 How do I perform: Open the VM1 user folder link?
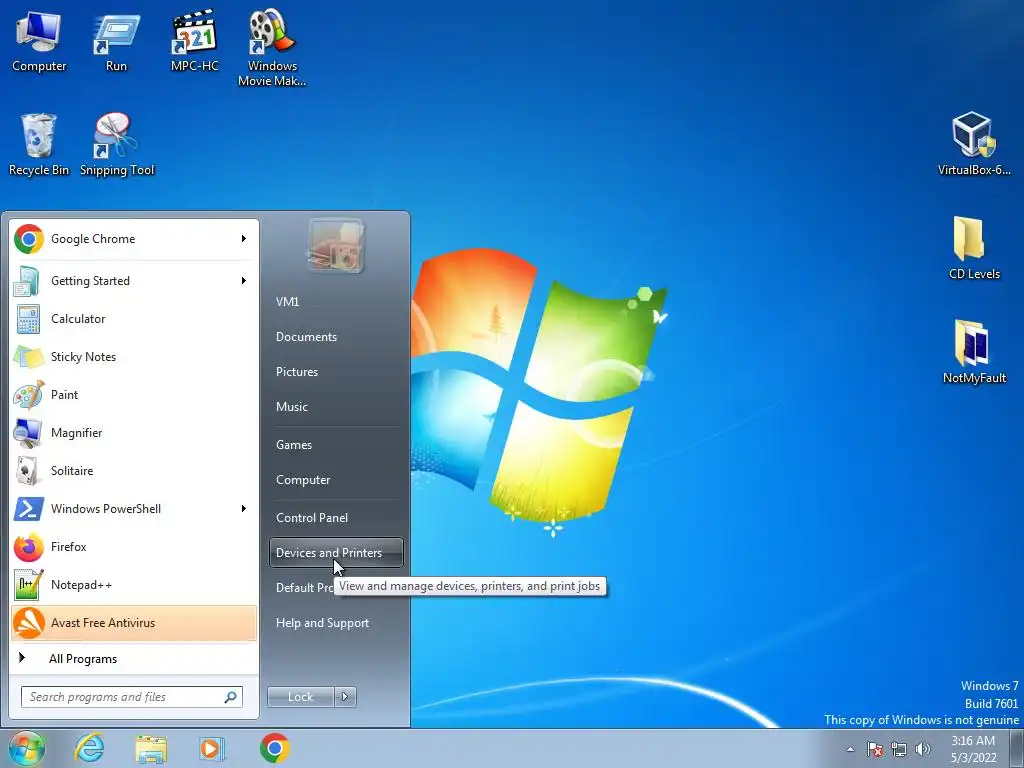coord(336,302)
